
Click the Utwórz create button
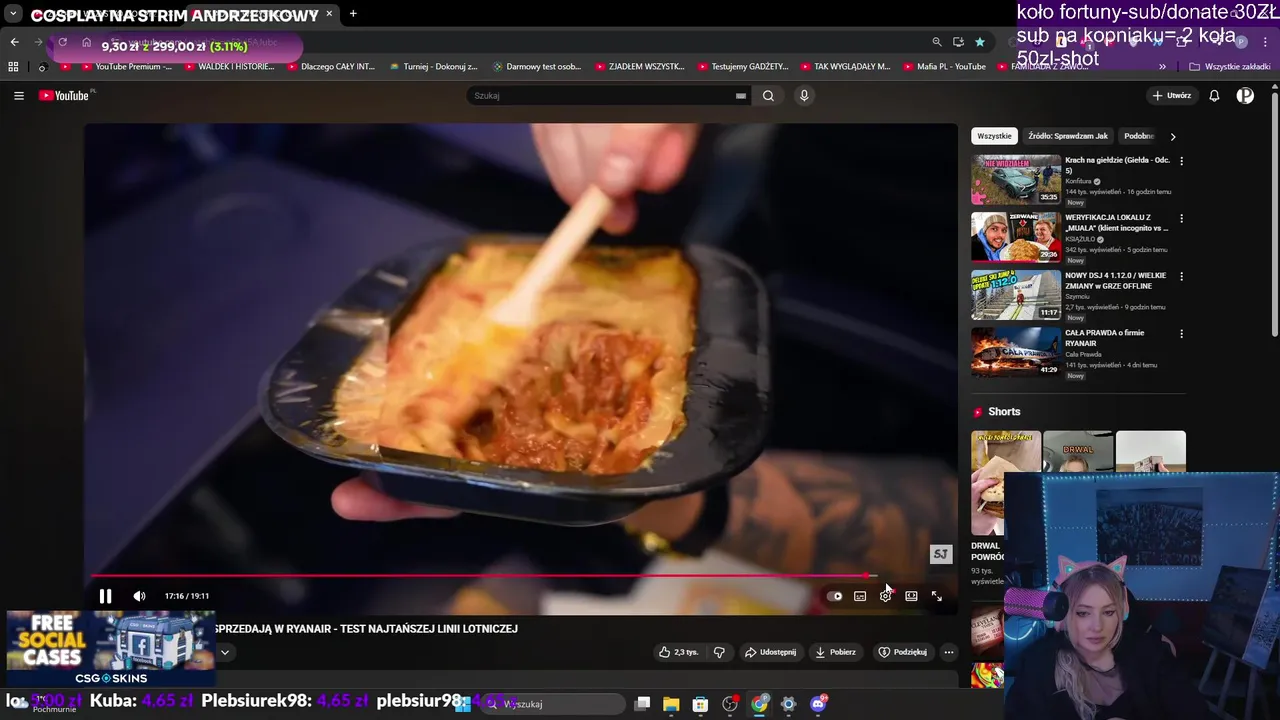tap(1172, 96)
